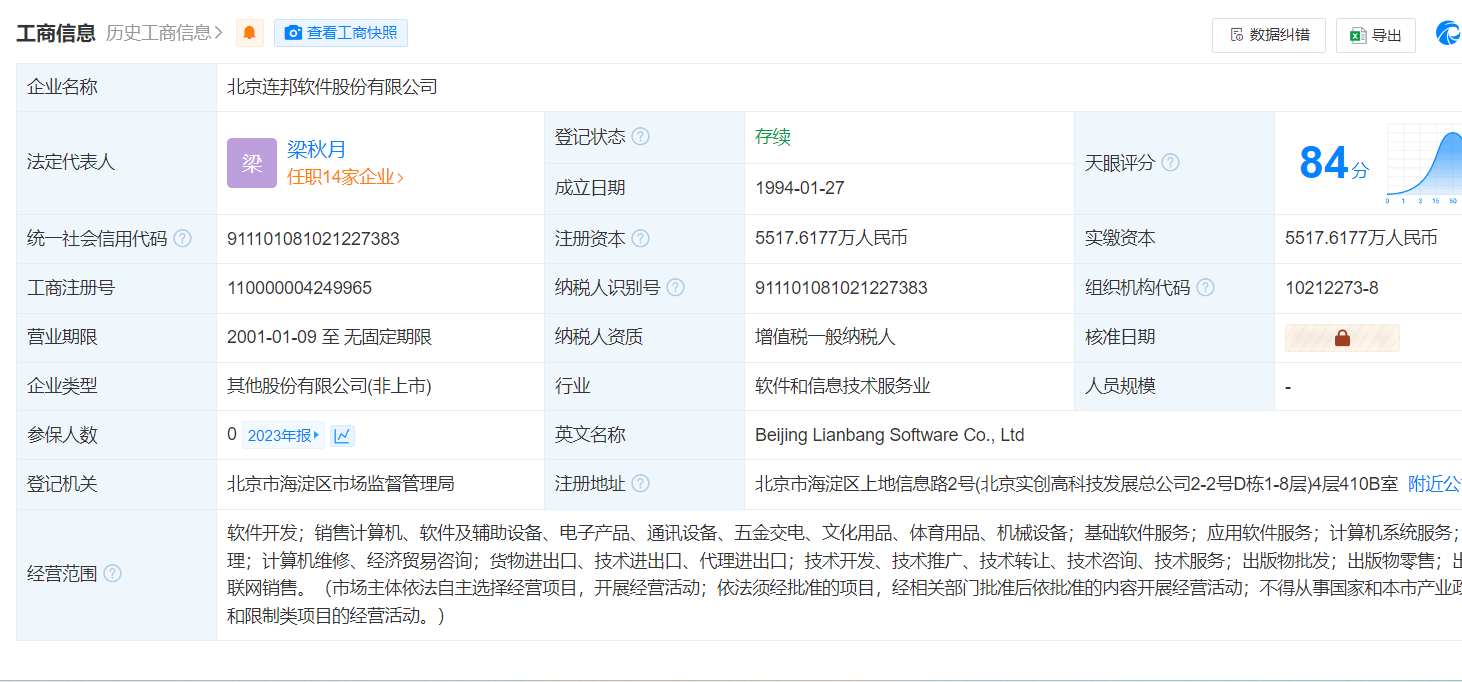
Task: Click the blue bird logo icon
Action: (x=1448, y=34)
